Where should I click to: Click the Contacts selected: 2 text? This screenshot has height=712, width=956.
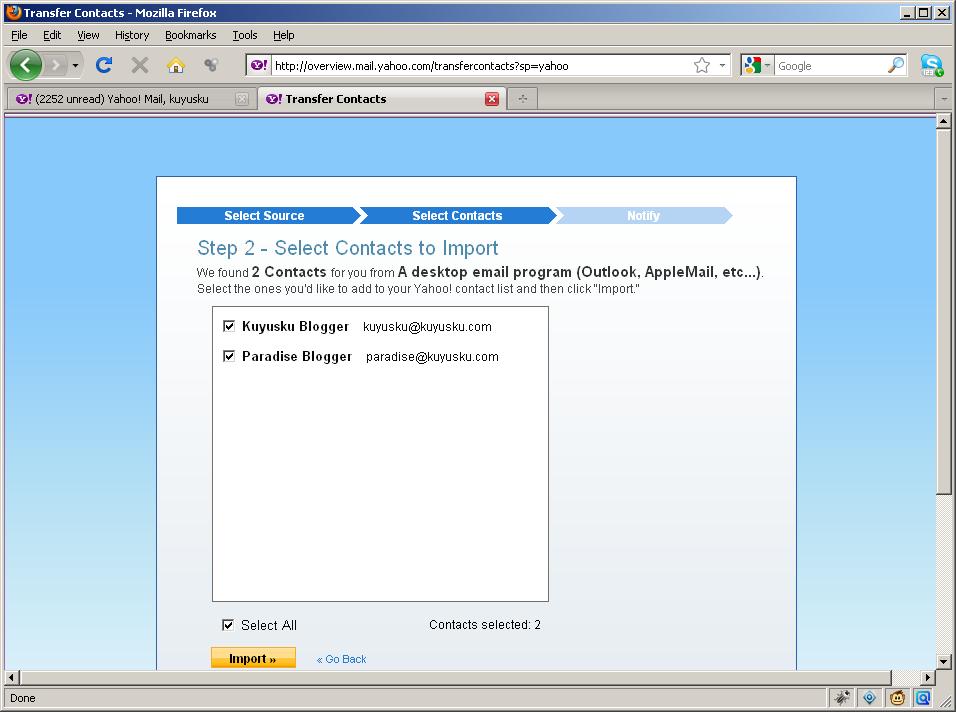(485, 625)
